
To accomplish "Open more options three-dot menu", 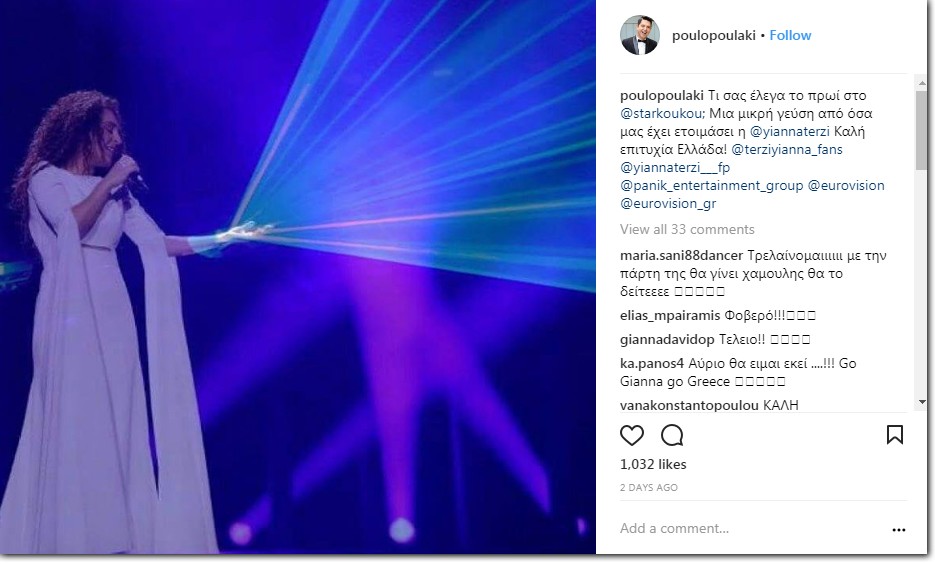I will [x=898, y=530].
